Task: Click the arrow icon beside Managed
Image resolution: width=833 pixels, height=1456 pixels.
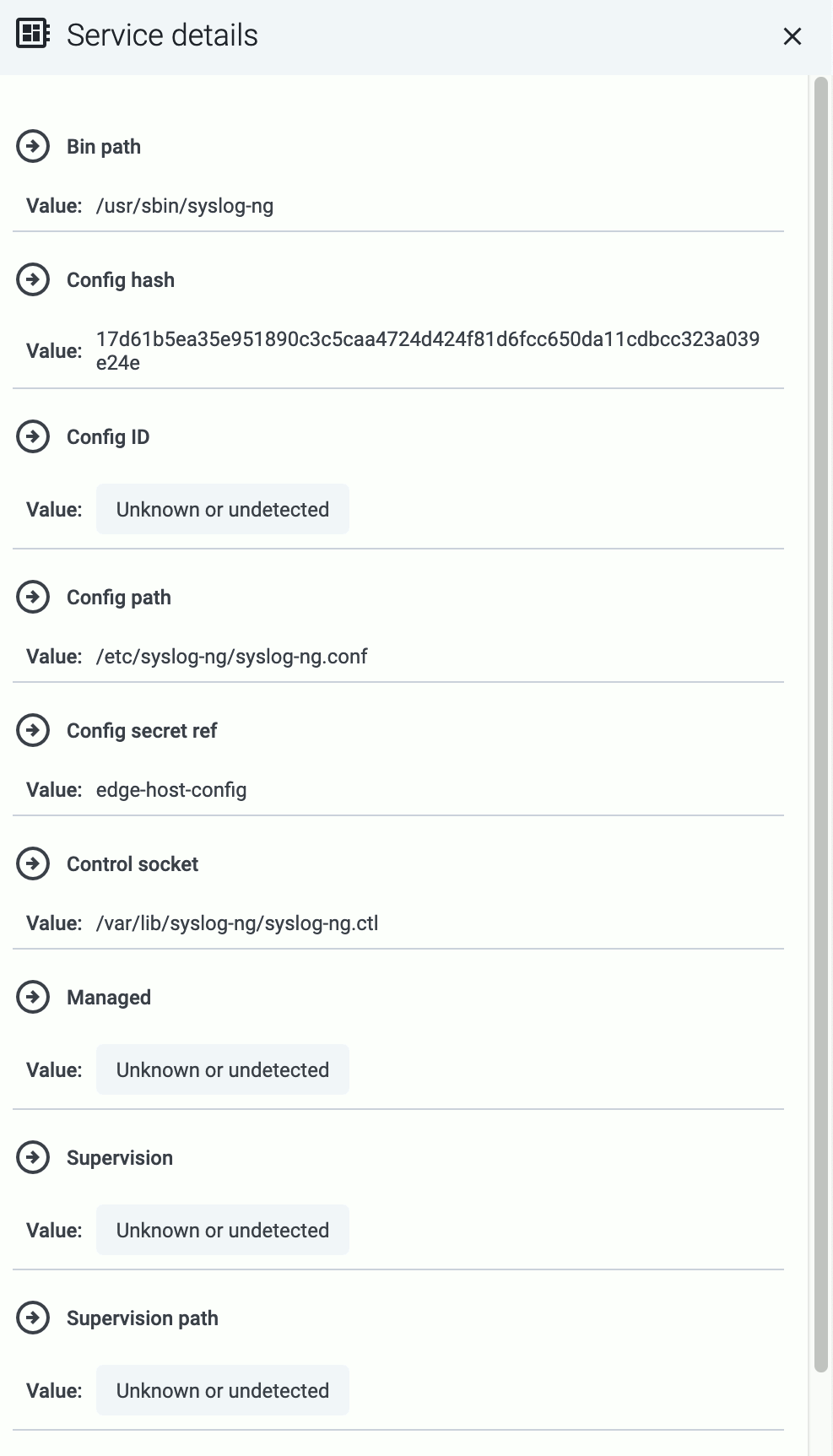Action: (33, 997)
